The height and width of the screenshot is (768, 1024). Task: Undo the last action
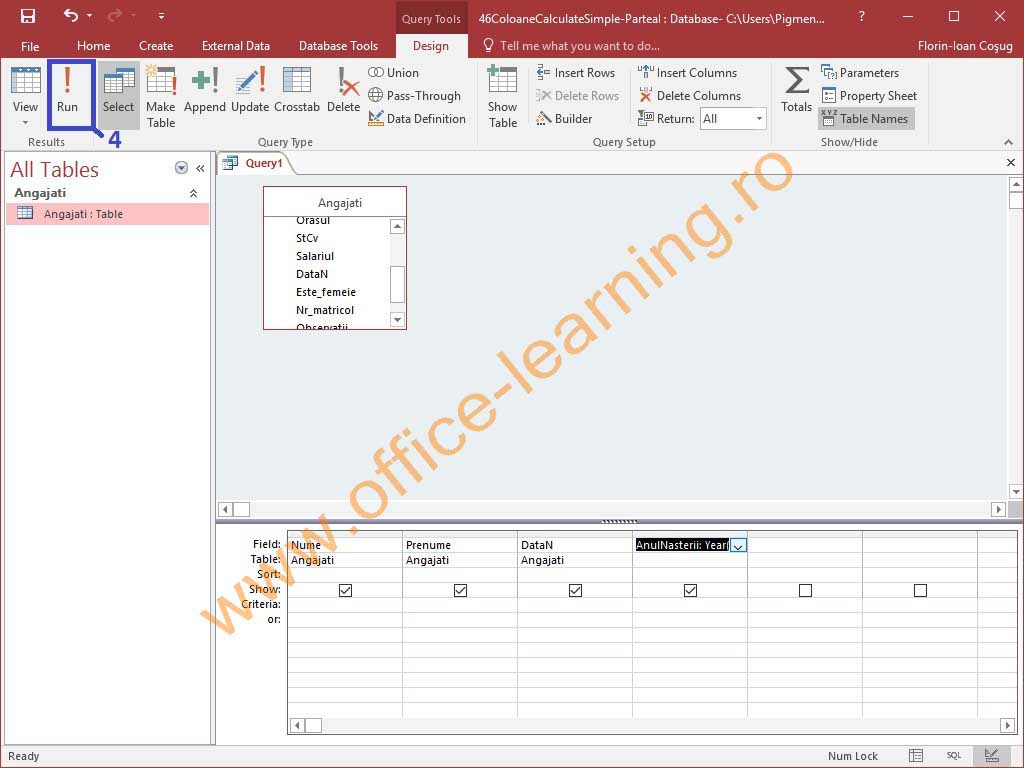tap(71, 16)
